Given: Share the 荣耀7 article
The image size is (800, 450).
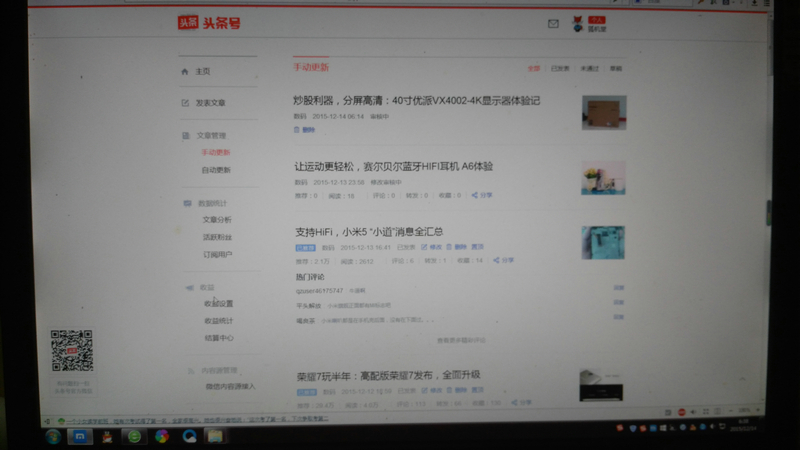Looking at the screenshot, I should (x=521, y=403).
